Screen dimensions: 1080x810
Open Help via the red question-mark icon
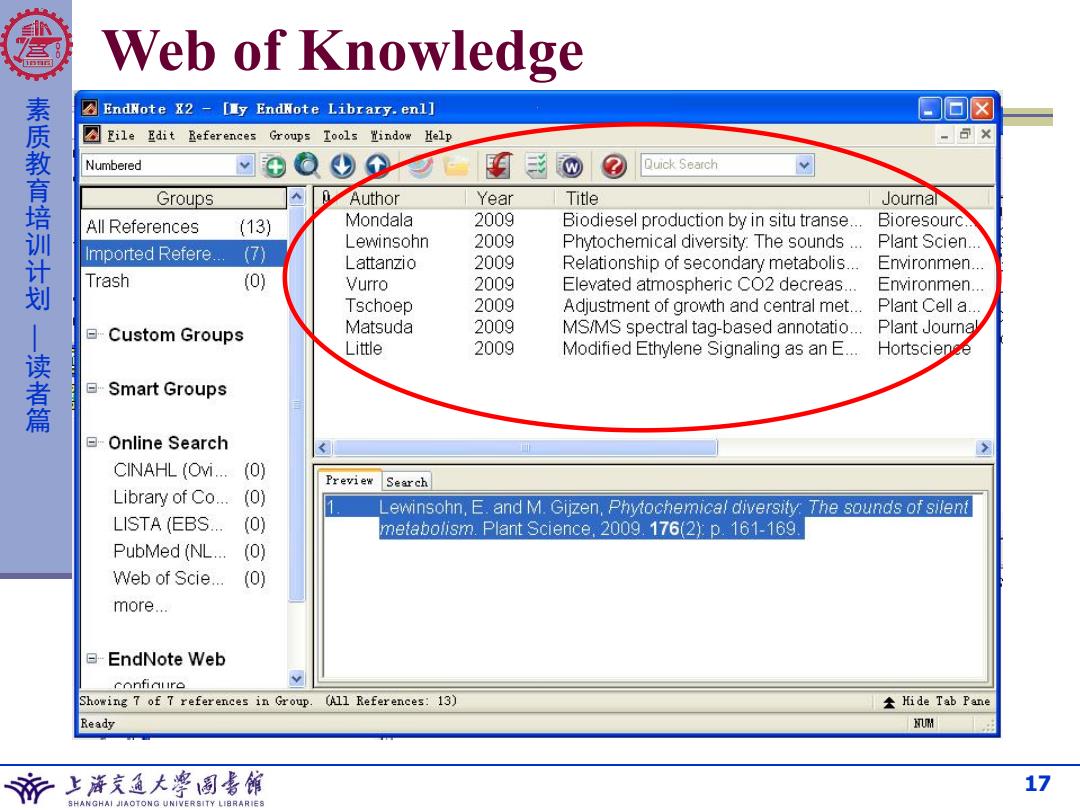point(614,165)
